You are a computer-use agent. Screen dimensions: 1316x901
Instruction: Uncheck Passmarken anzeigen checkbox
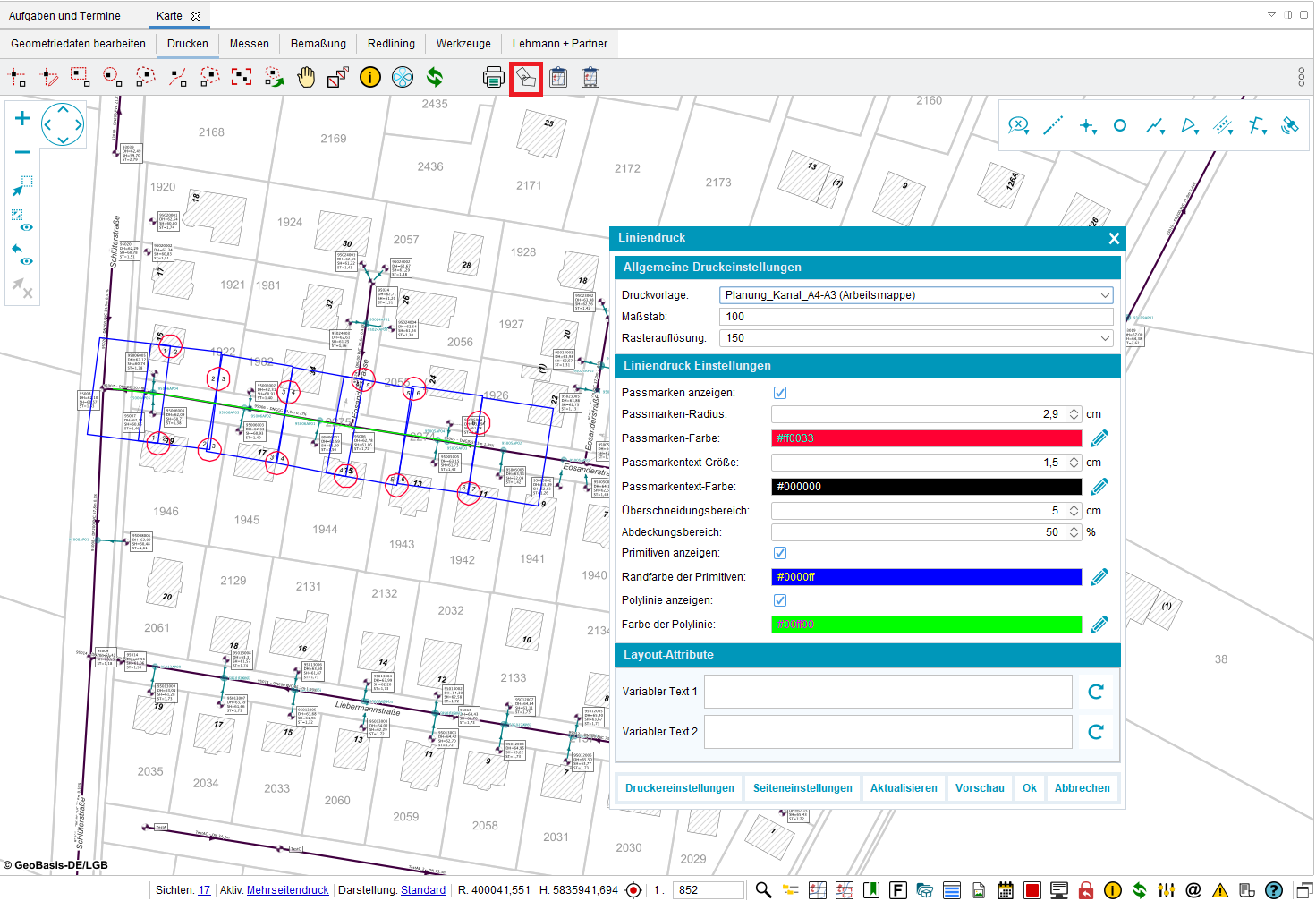(780, 393)
